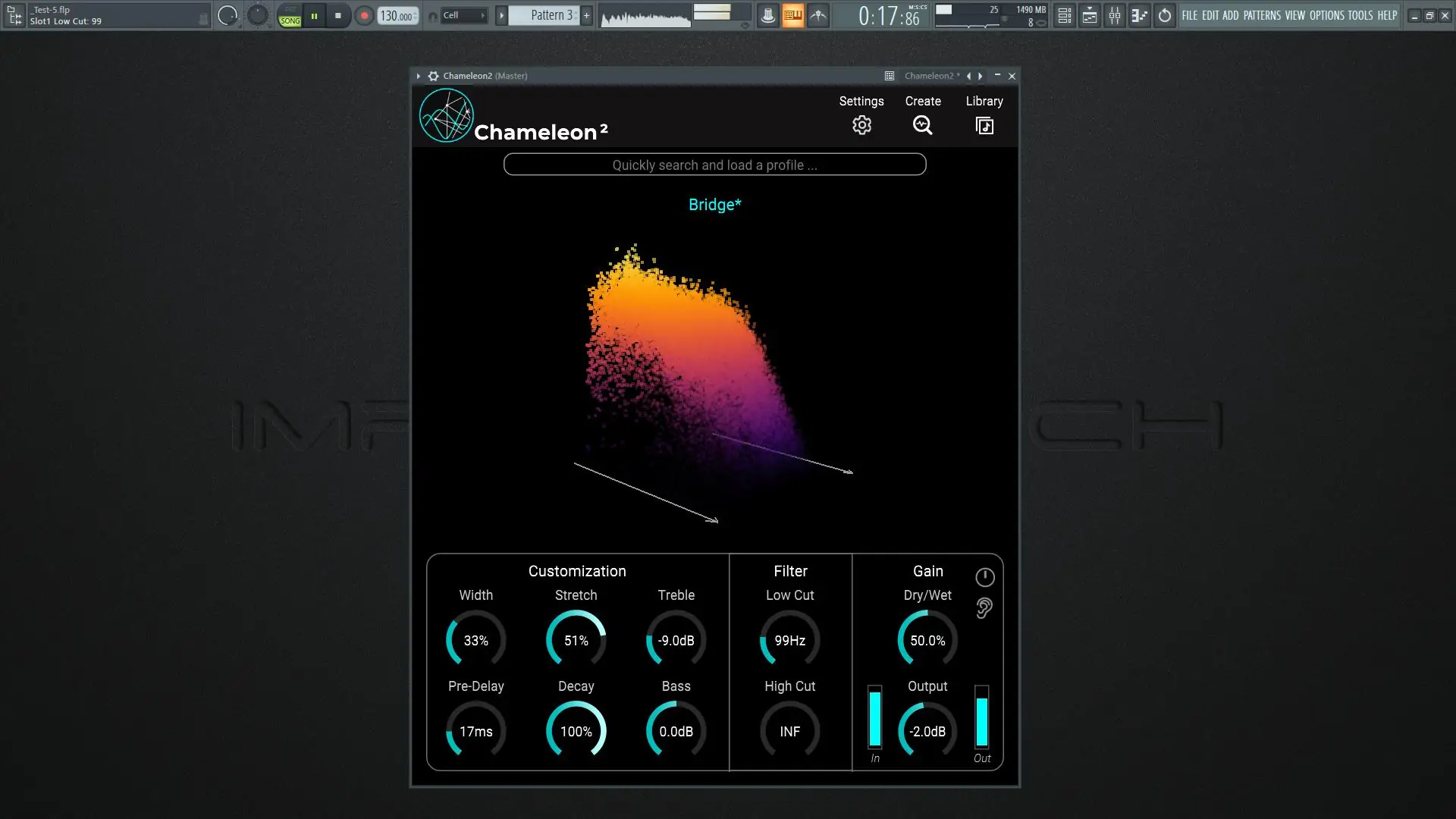Open the mixer from the toolbar
This screenshot has width=1456, height=819.
1115,16
